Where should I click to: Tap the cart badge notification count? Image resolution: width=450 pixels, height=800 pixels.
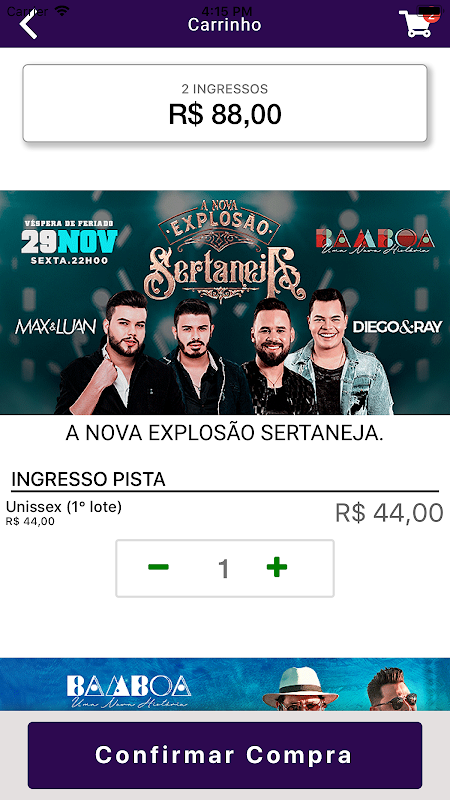pos(431,14)
